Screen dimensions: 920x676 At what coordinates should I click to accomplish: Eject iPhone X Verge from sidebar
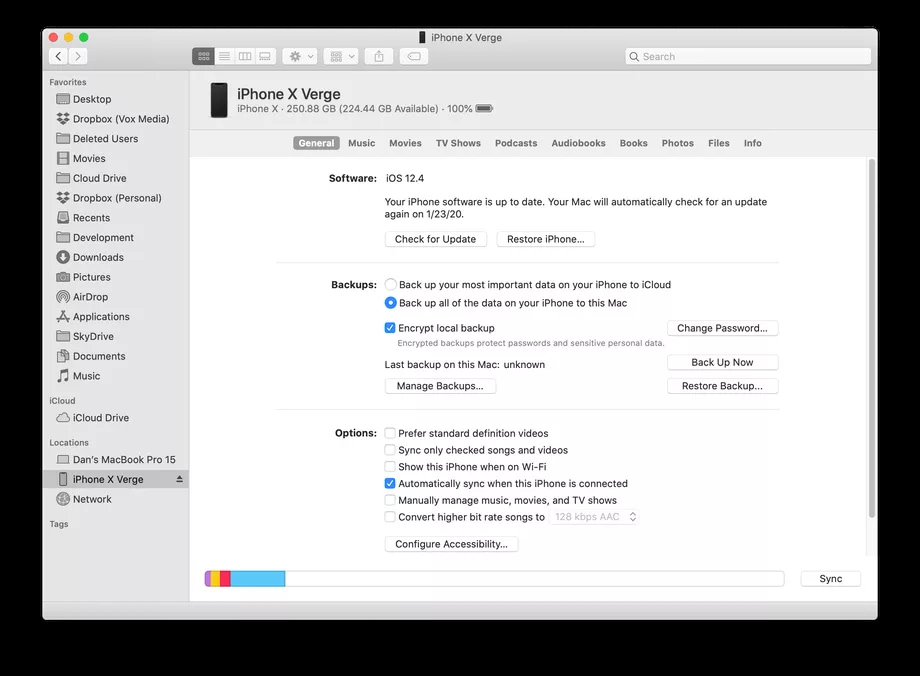179,479
